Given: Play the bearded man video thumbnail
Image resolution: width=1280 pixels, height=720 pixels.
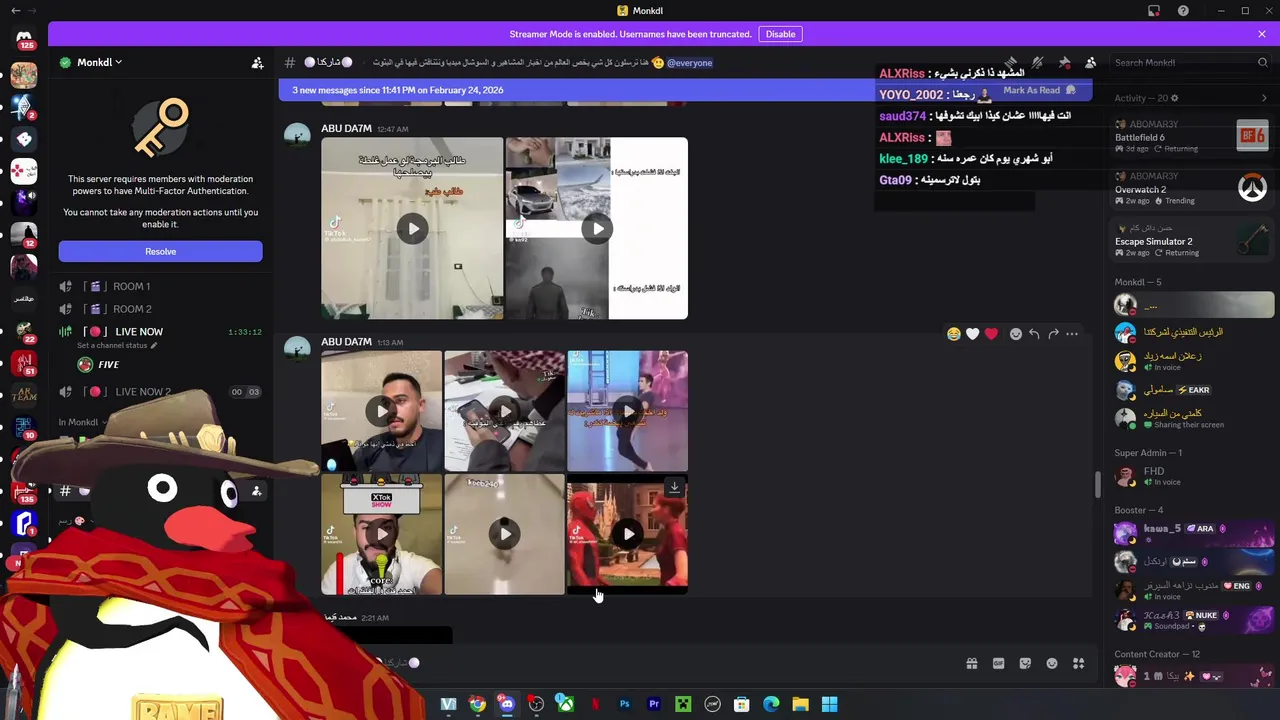Looking at the screenshot, I should tap(381, 411).
